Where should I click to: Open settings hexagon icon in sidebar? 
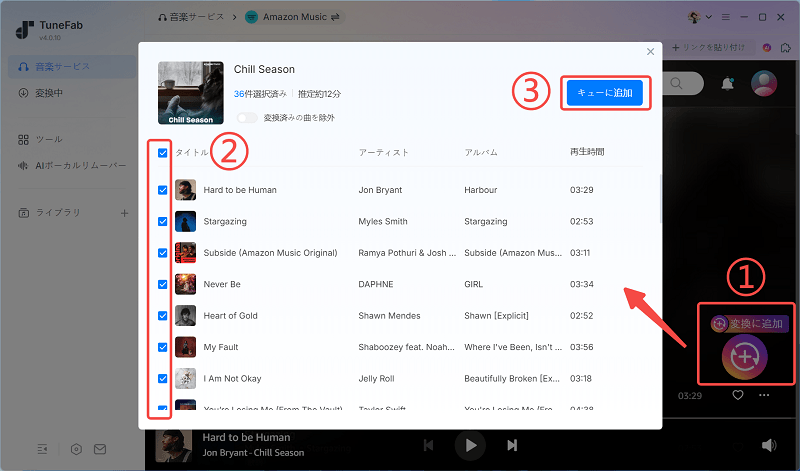click(x=77, y=449)
